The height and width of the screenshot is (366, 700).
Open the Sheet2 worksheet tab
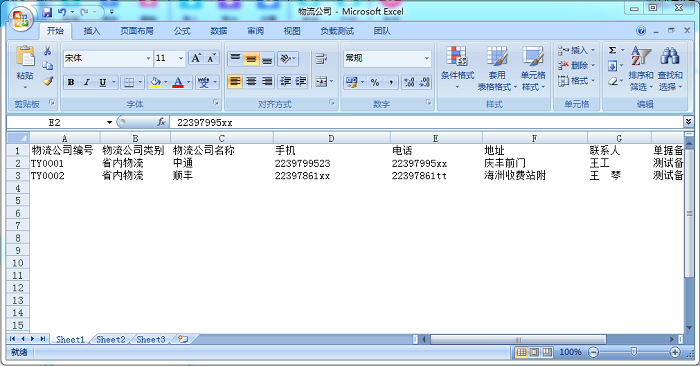pos(111,340)
